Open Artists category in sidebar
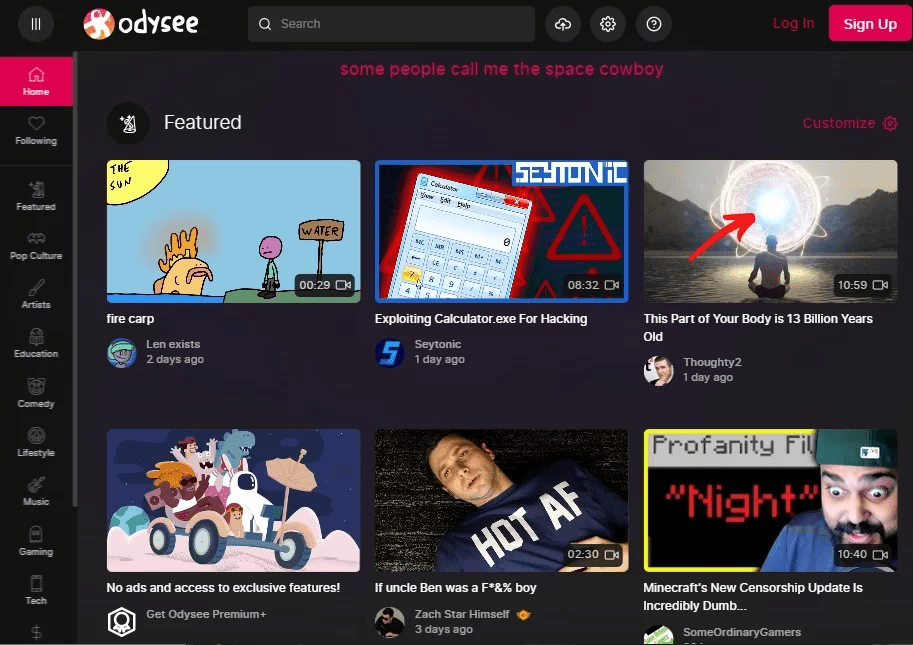The width and height of the screenshot is (913, 645). [36, 295]
